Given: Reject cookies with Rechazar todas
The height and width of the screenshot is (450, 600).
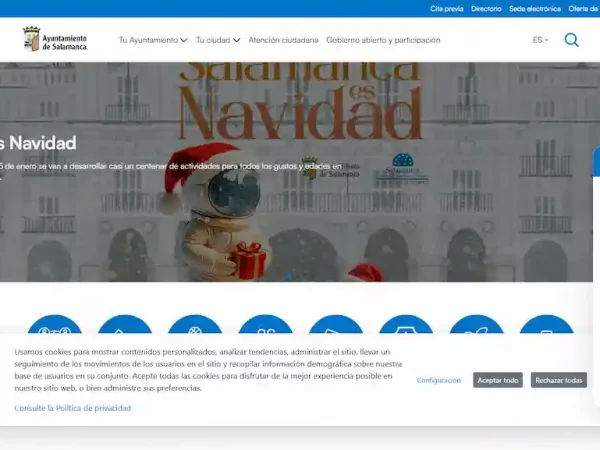Looking at the screenshot, I should [x=559, y=380].
